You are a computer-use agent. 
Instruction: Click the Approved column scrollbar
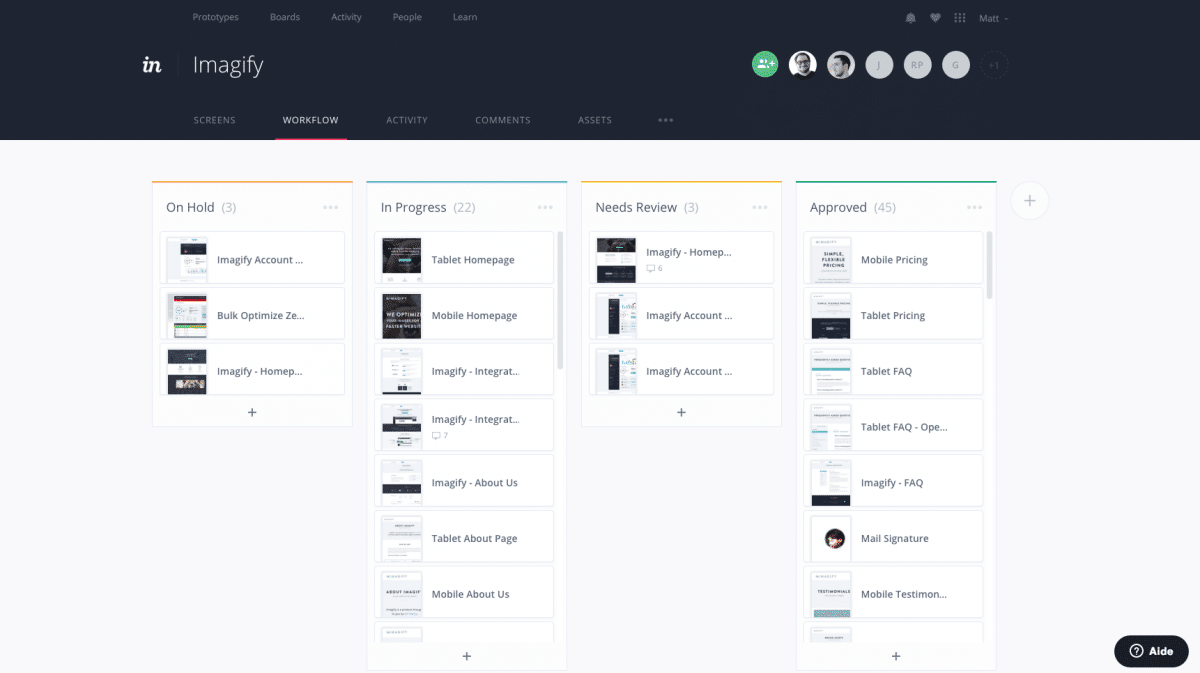coord(990,265)
